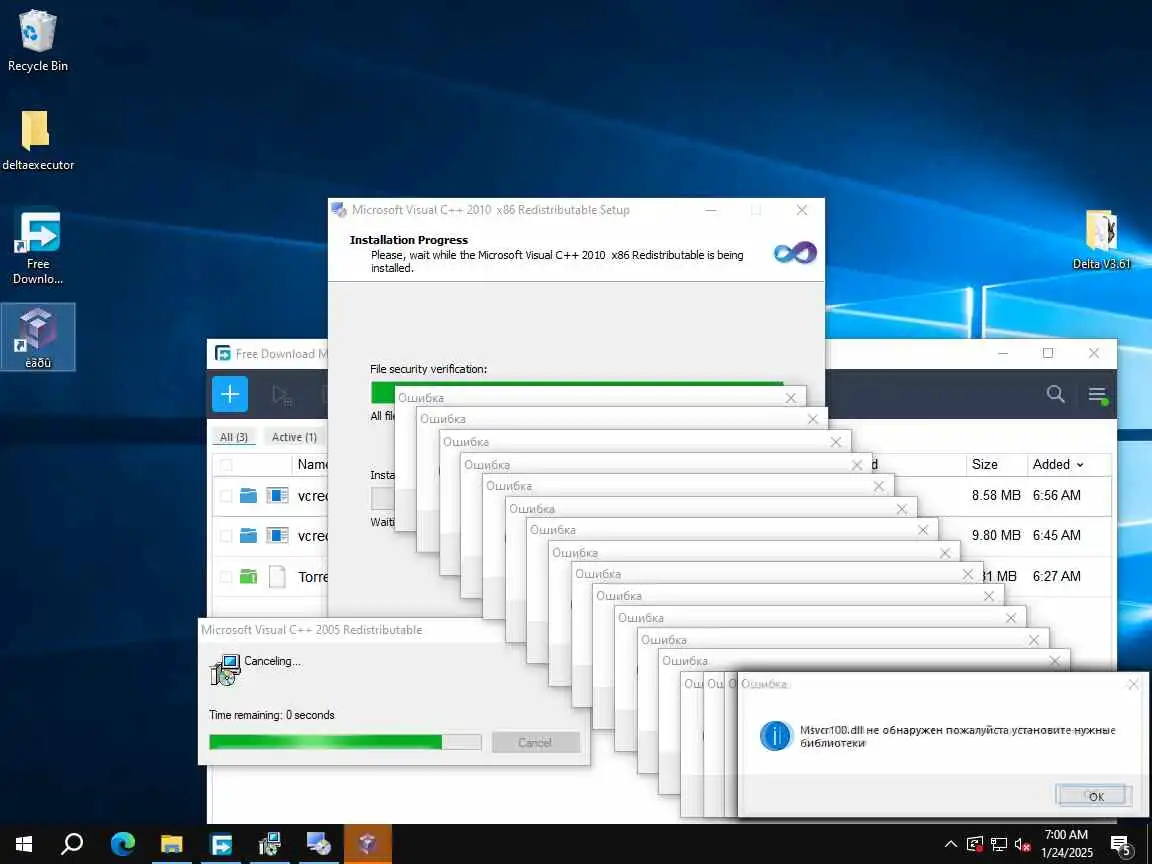Click the Visual C++ 2005 progress bar
1152x864 pixels.
coord(345,742)
